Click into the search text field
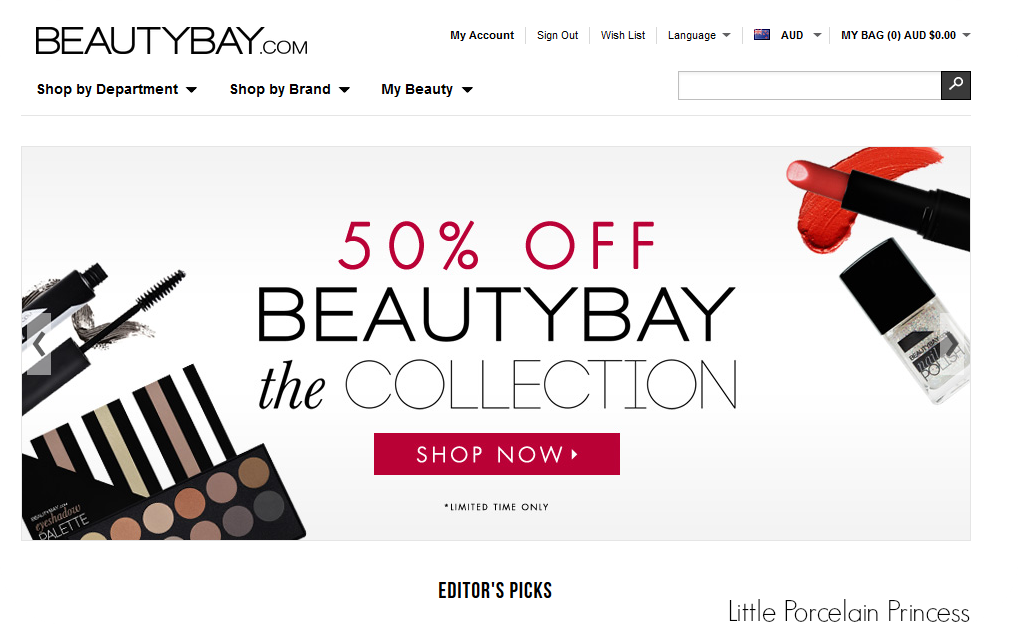This screenshot has width=1018, height=624. 810,86
